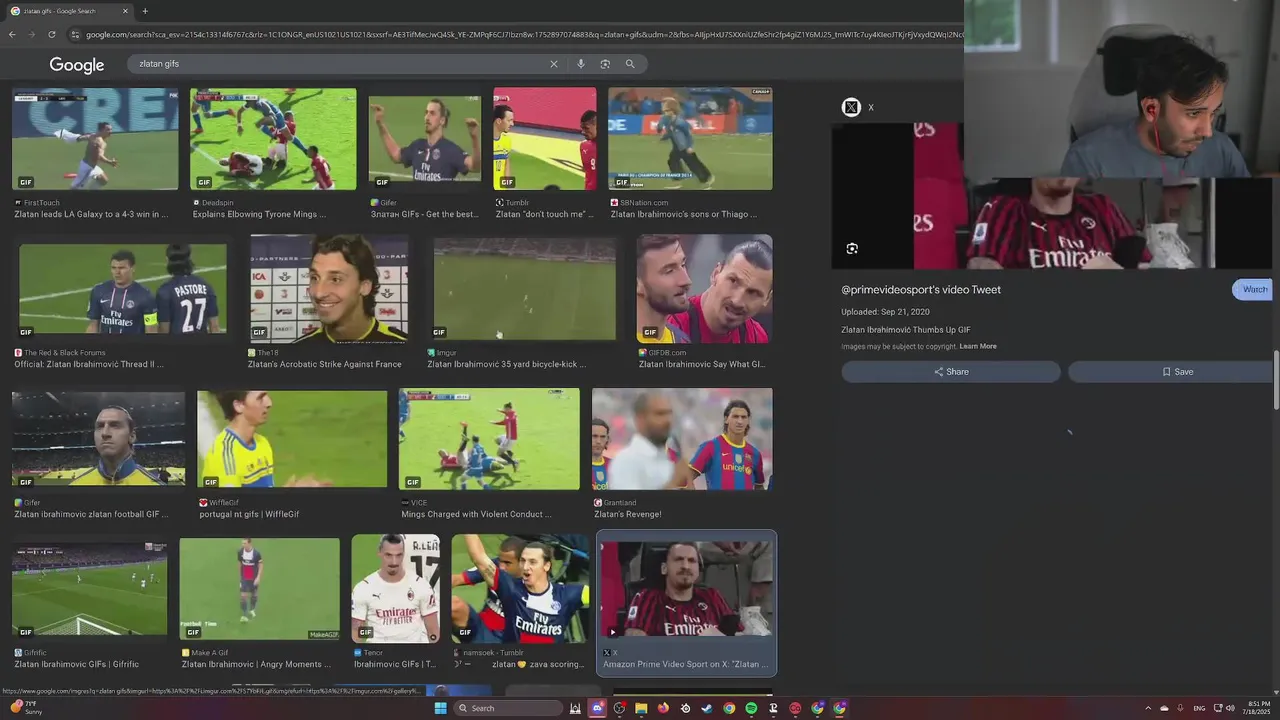This screenshot has height=720, width=1280.
Task: Clear the search box with the X icon
Action: [553, 64]
